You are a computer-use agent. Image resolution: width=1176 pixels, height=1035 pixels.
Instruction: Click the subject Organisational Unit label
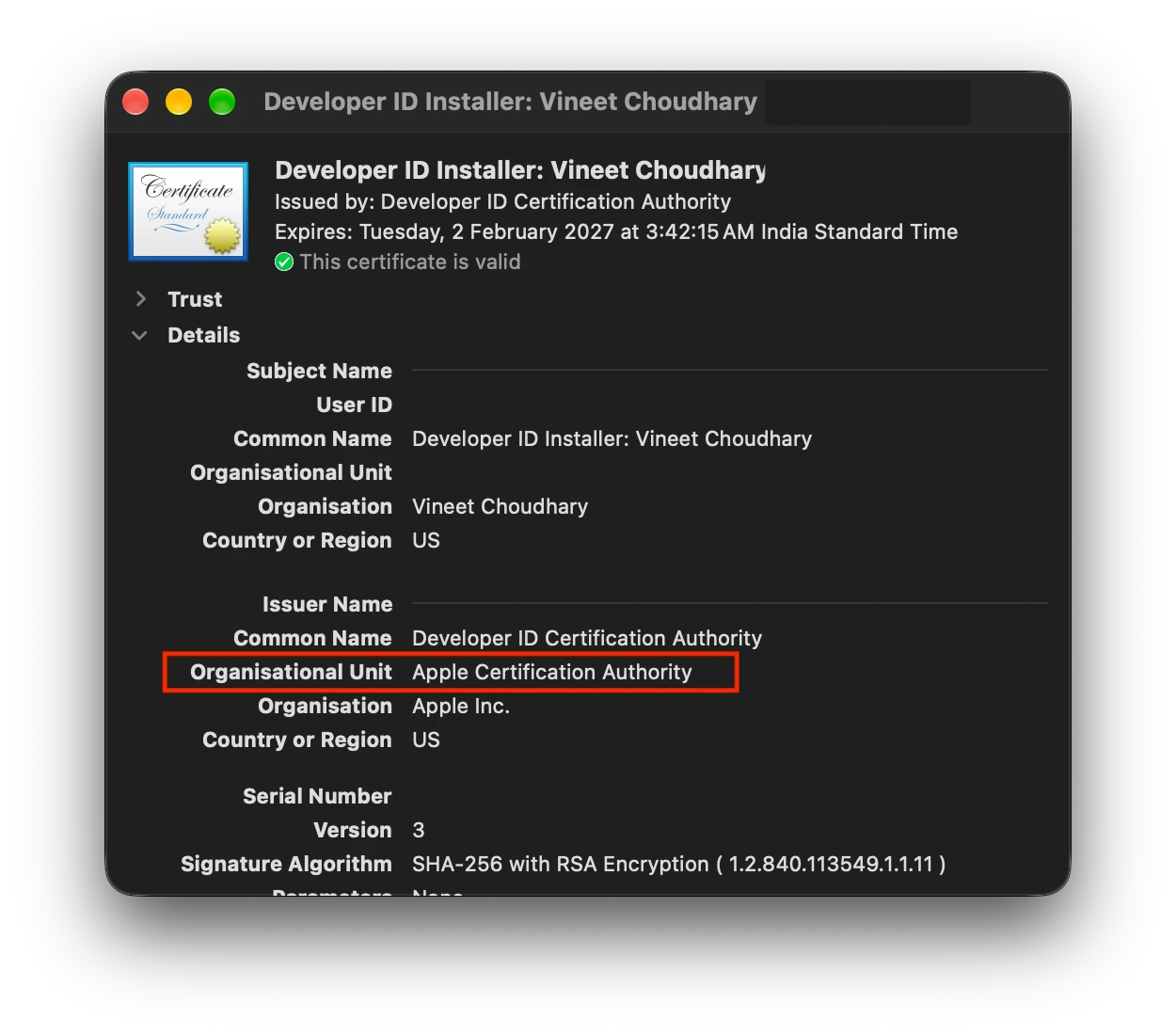291,473
